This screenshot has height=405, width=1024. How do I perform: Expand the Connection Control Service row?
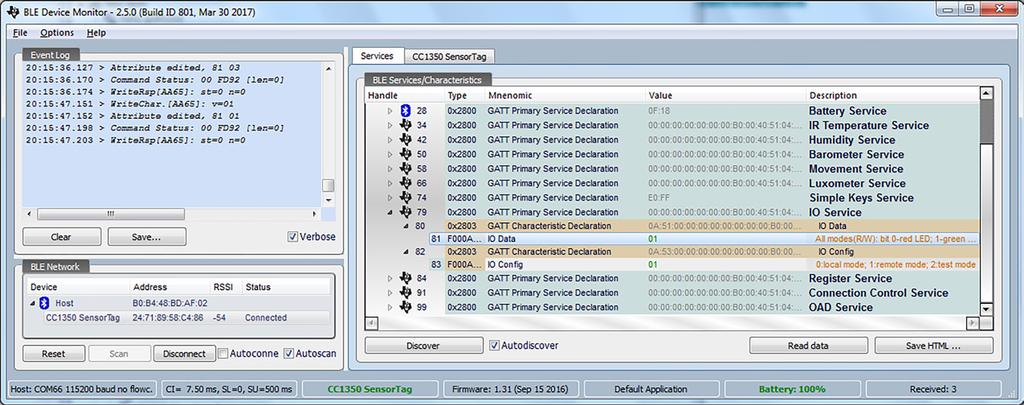tap(391, 293)
